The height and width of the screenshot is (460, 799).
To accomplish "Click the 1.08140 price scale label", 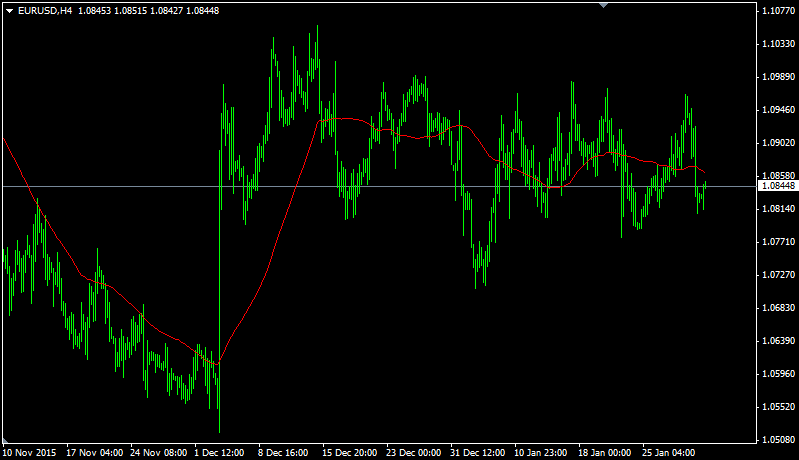I will coord(778,209).
